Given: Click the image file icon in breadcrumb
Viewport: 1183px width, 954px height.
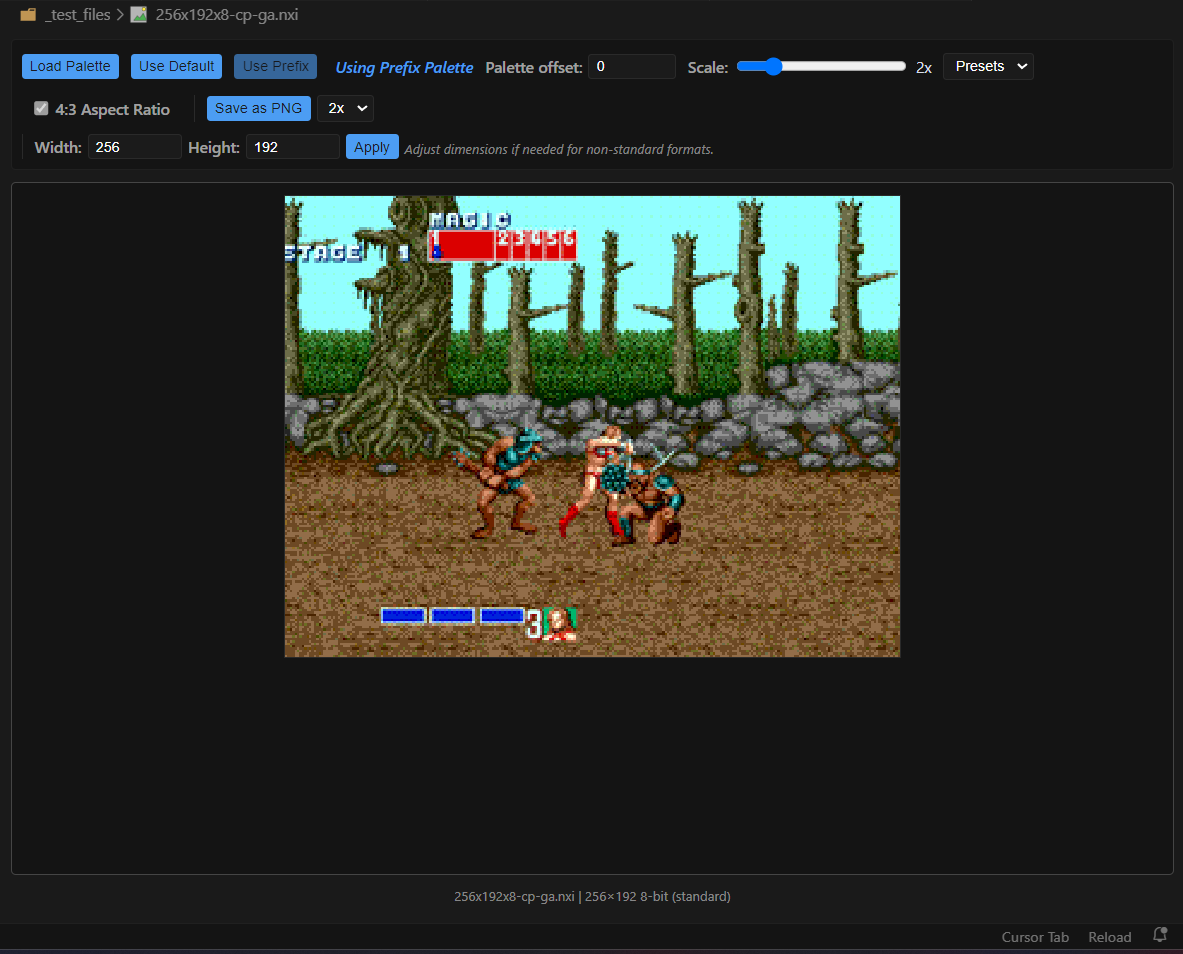Looking at the screenshot, I should pyautogui.click(x=139, y=14).
